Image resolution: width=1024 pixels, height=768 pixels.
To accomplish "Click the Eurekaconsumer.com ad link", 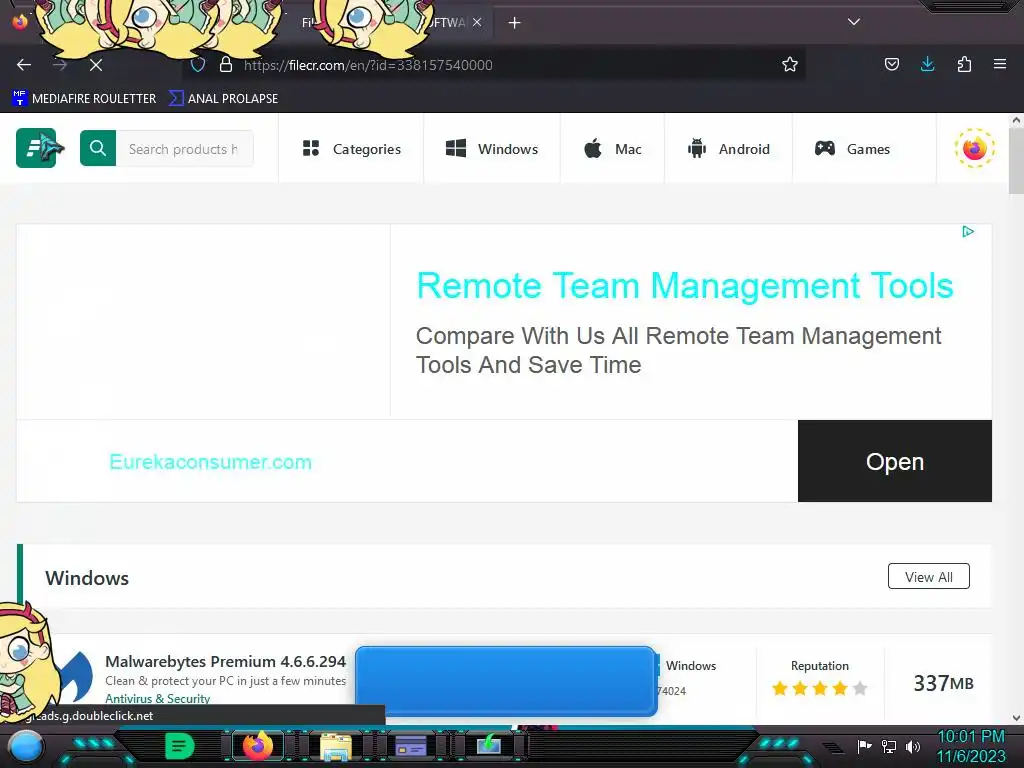I will (x=210, y=462).
